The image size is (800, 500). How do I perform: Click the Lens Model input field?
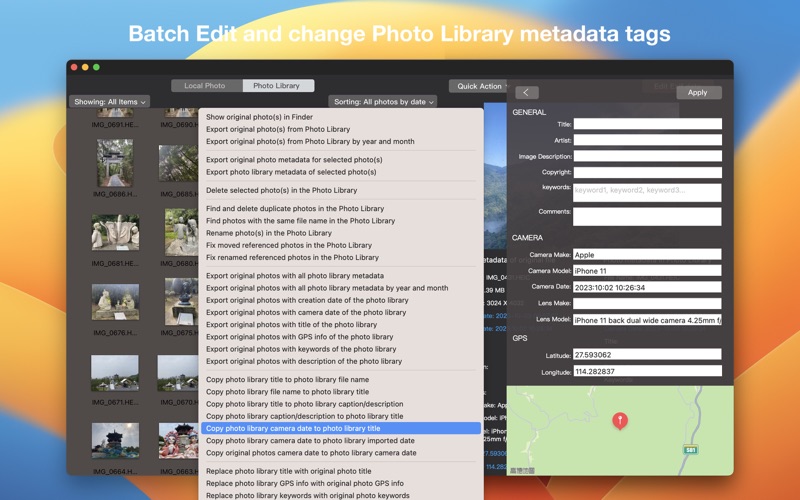pyautogui.click(x=647, y=320)
